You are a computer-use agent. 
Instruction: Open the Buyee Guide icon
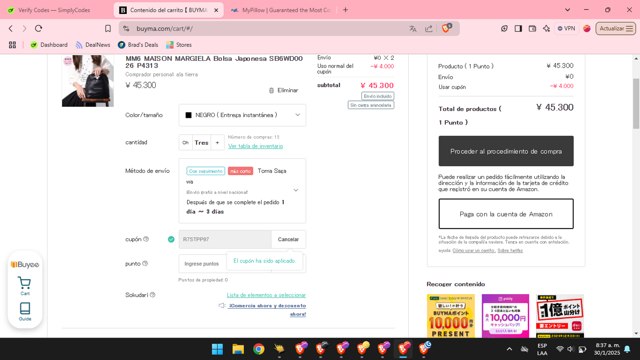25,311
